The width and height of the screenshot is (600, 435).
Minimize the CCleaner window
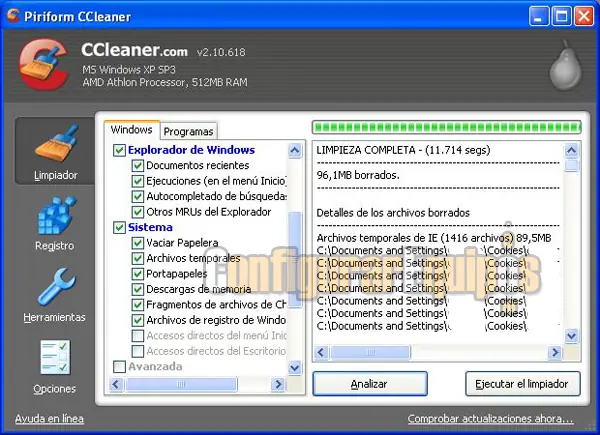(x=539, y=16)
